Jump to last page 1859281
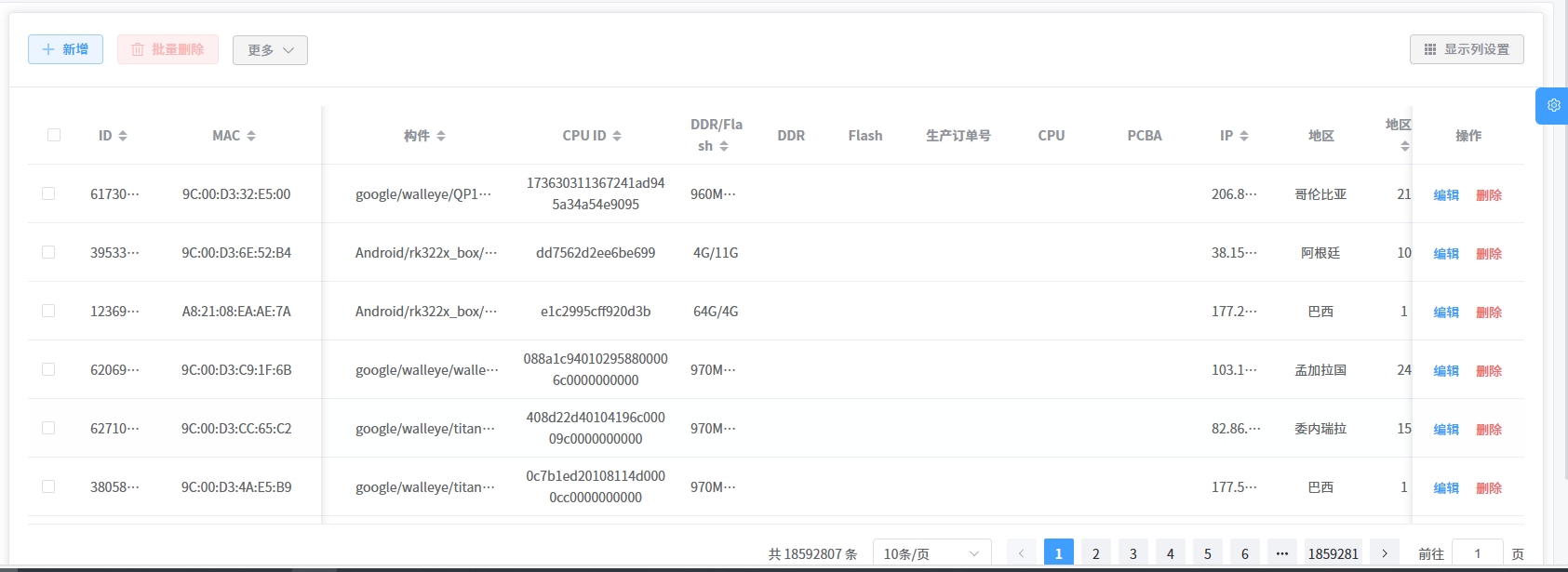The image size is (1568, 572). [1333, 553]
